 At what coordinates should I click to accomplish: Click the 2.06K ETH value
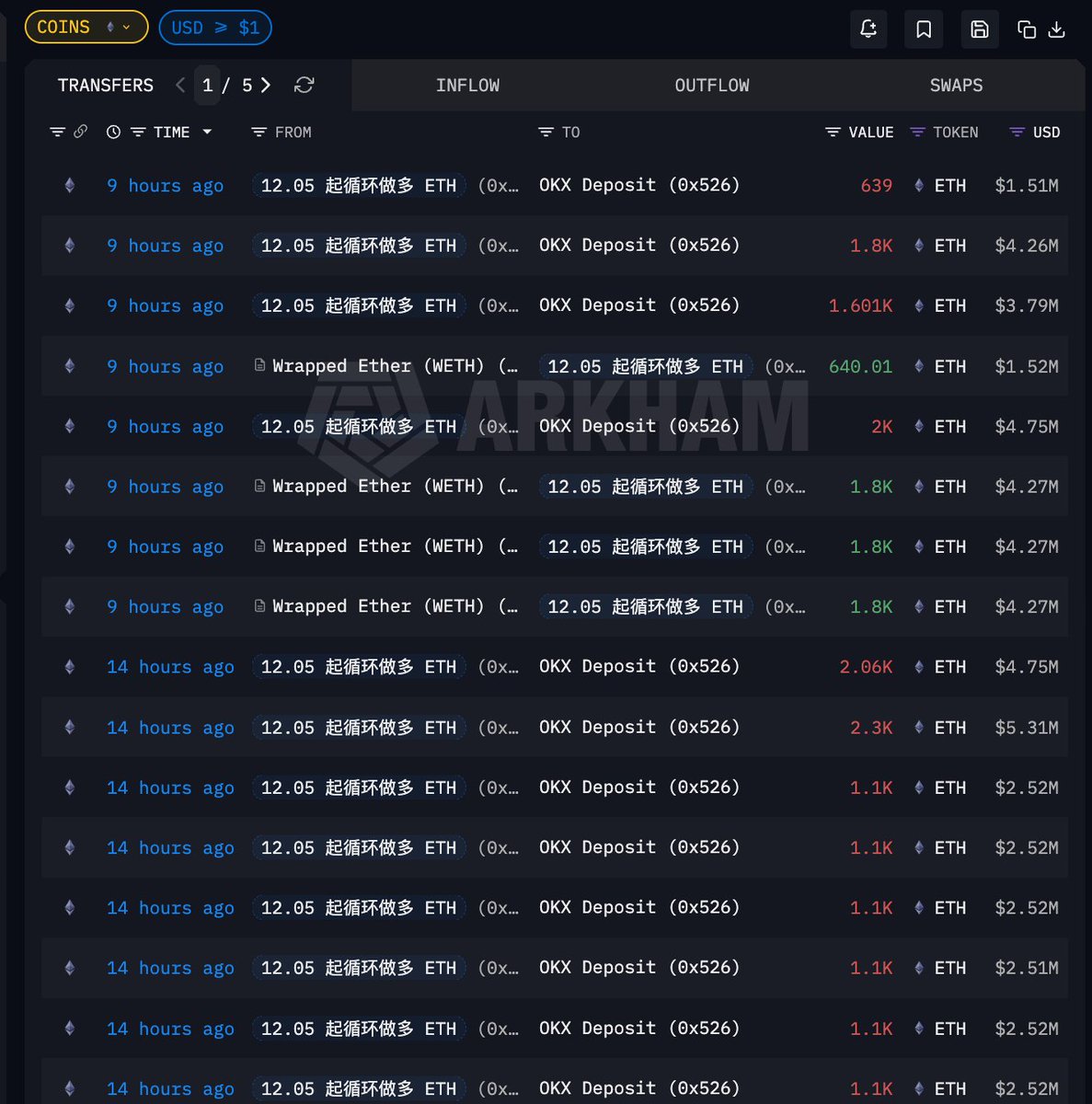(866, 667)
